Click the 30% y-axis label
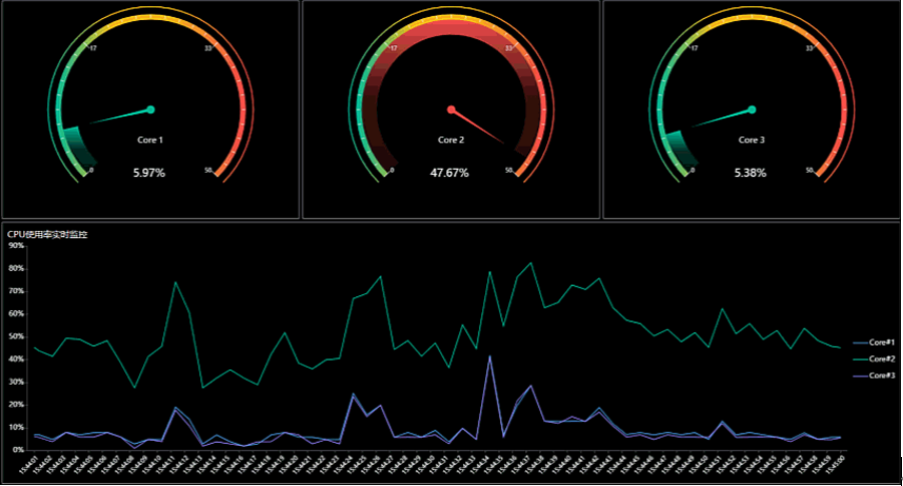 [17, 382]
